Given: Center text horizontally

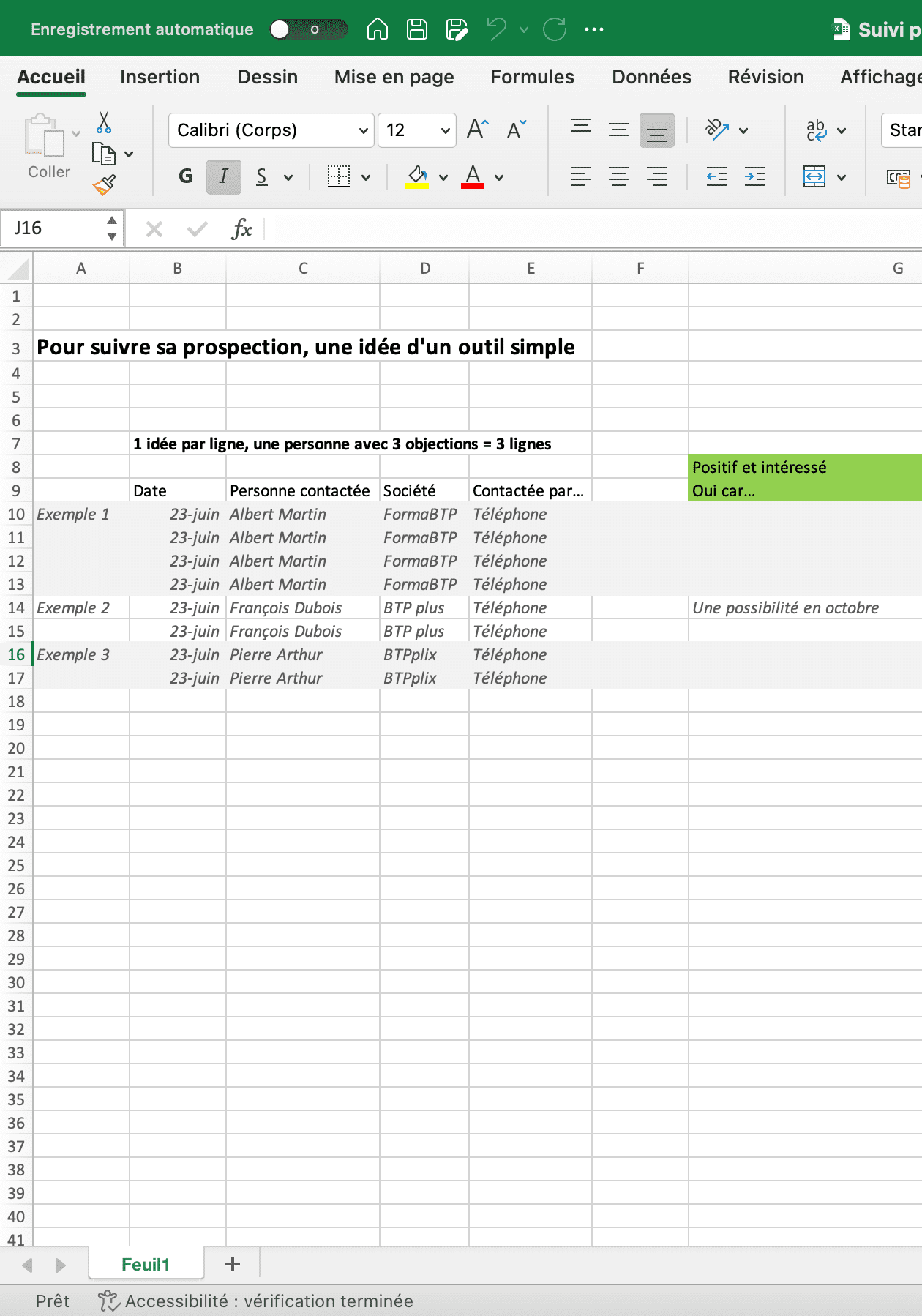Looking at the screenshot, I should point(619,176).
